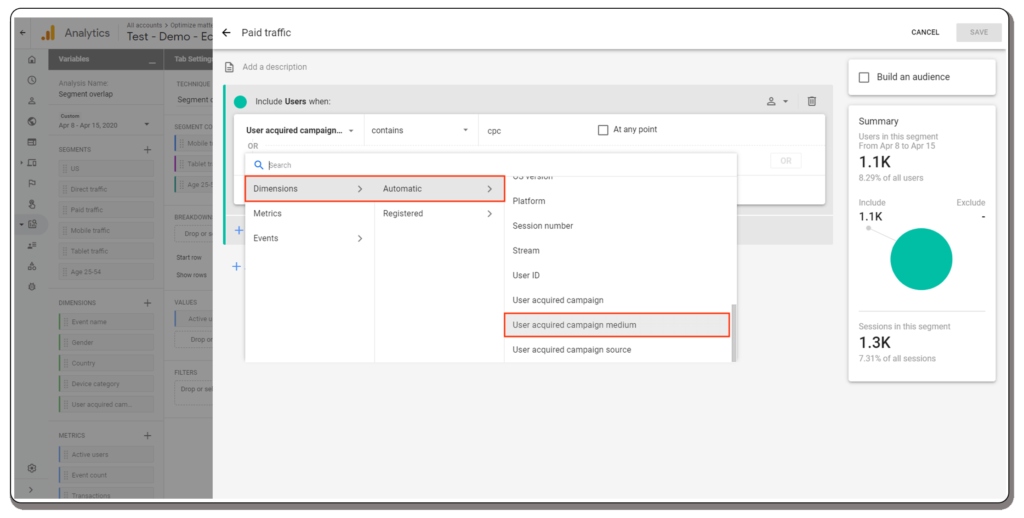The width and height of the screenshot is (1024, 518).
Task: Check the Build an audience box
Action: click(864, 77)
